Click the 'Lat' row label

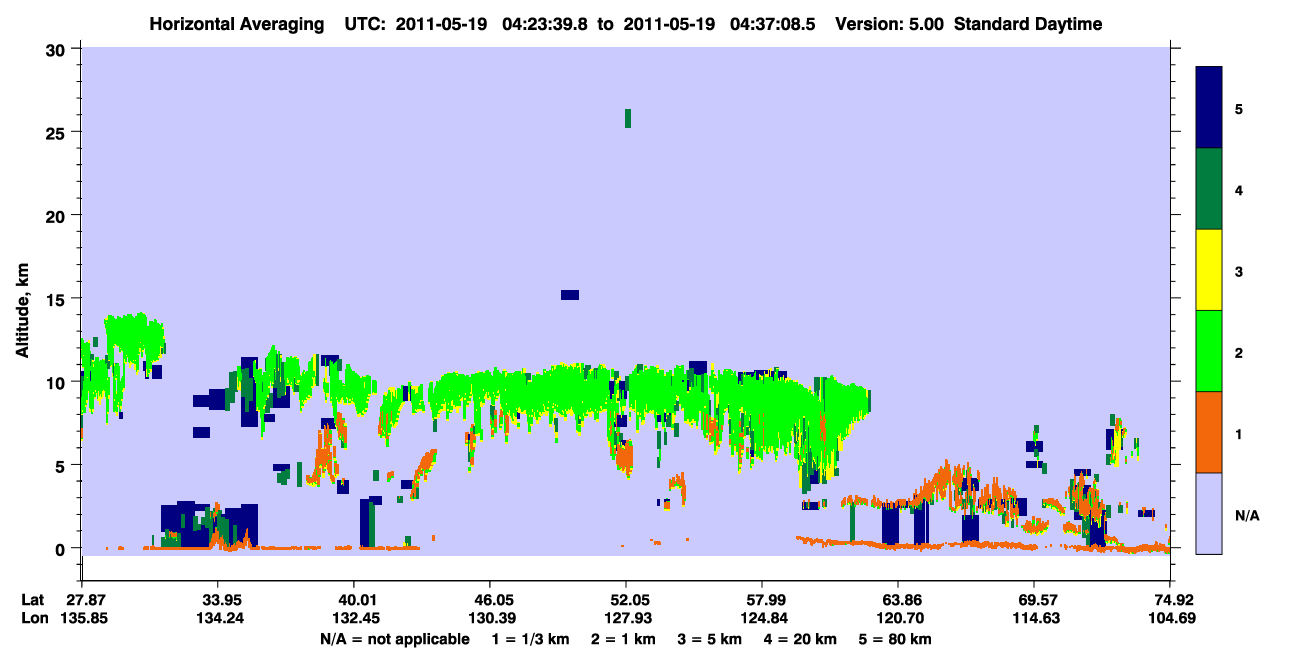point(32,600)
